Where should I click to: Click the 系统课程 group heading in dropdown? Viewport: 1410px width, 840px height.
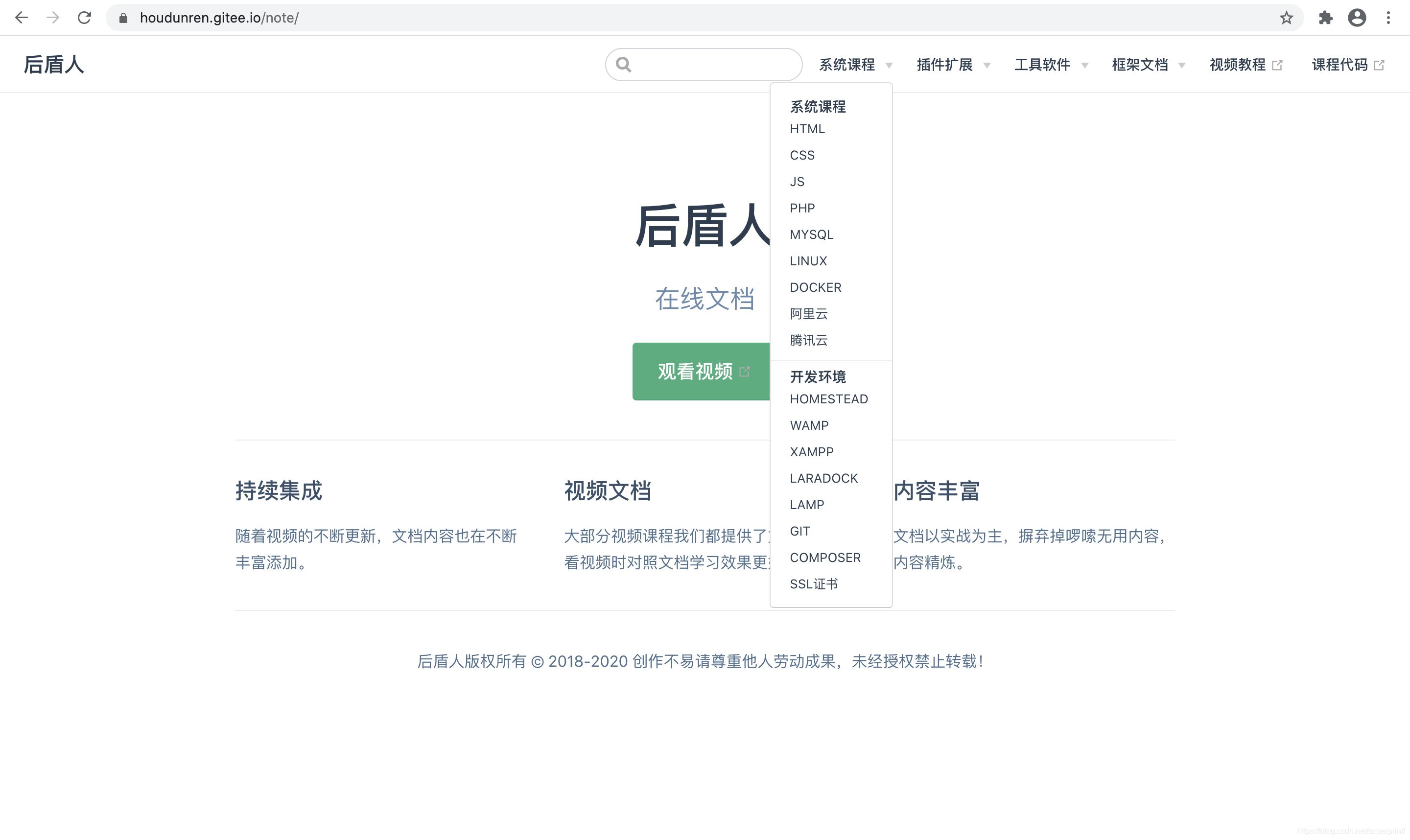pos(818,106)
